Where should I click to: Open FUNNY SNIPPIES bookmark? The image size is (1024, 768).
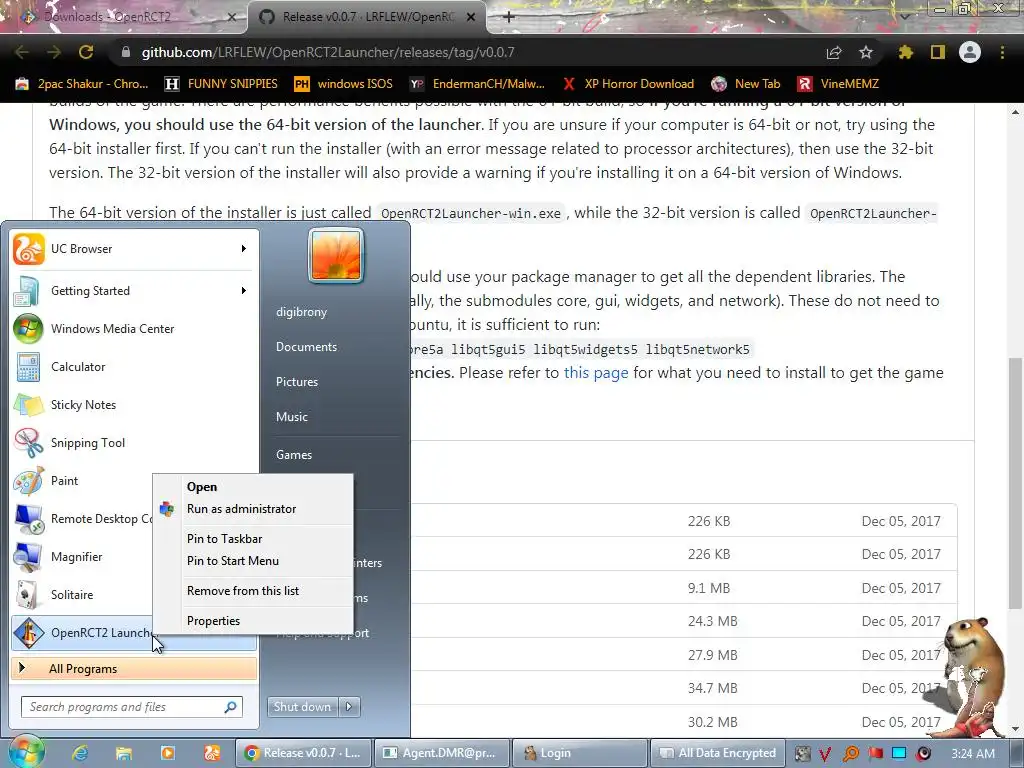tap(221, 84)
